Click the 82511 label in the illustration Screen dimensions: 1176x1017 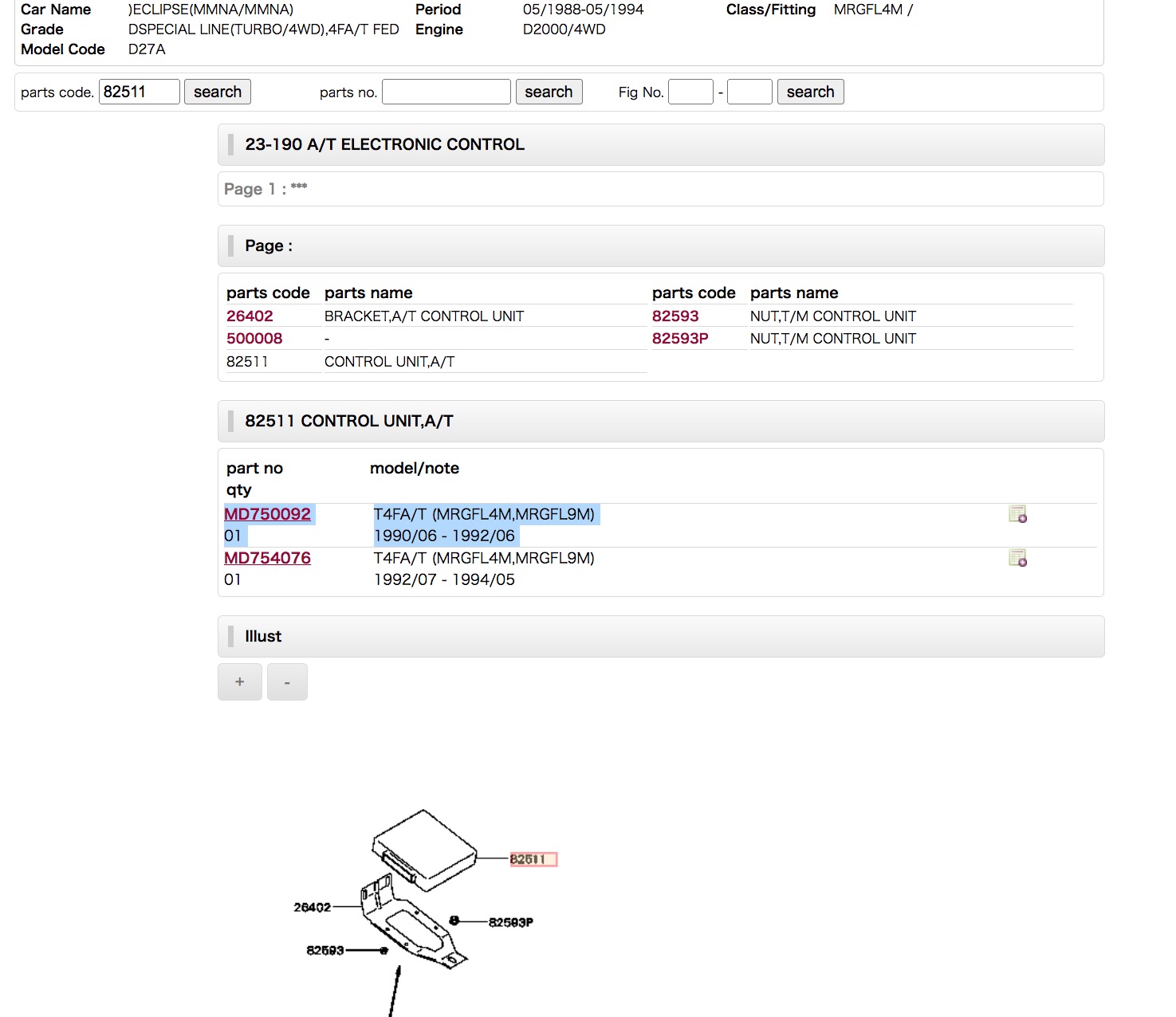[533, 859]
